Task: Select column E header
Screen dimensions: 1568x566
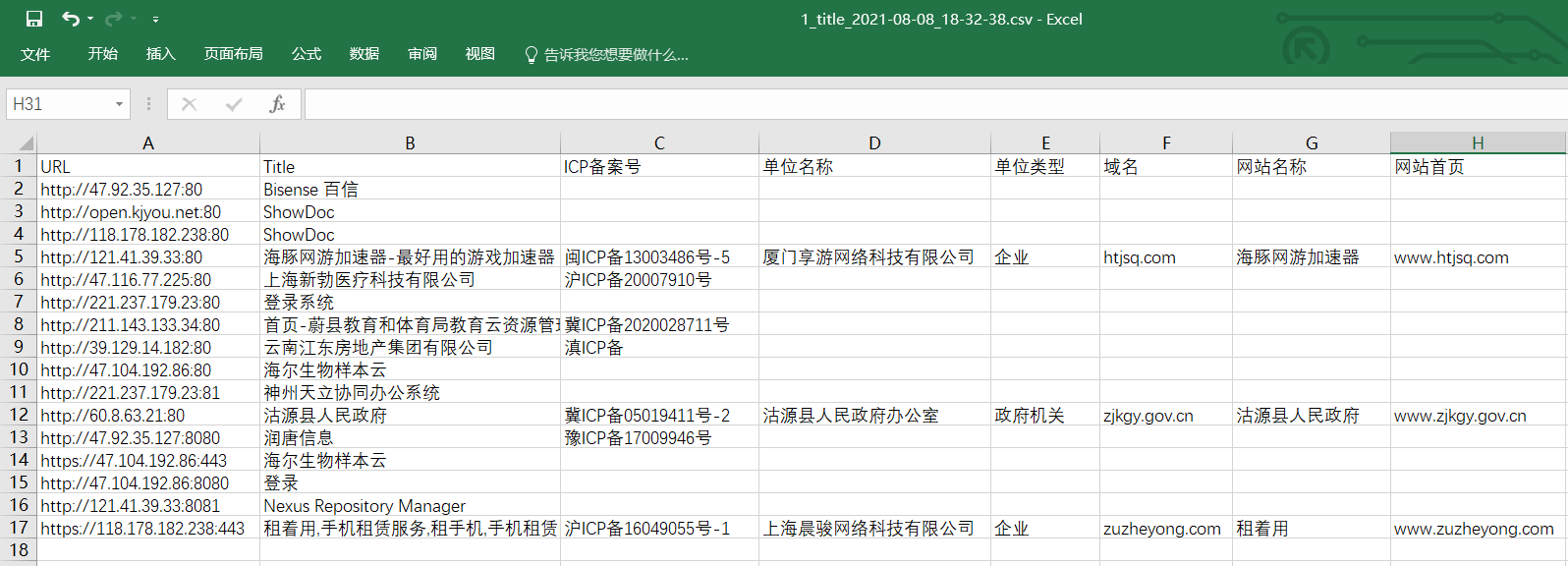Action: point(1045,142)
